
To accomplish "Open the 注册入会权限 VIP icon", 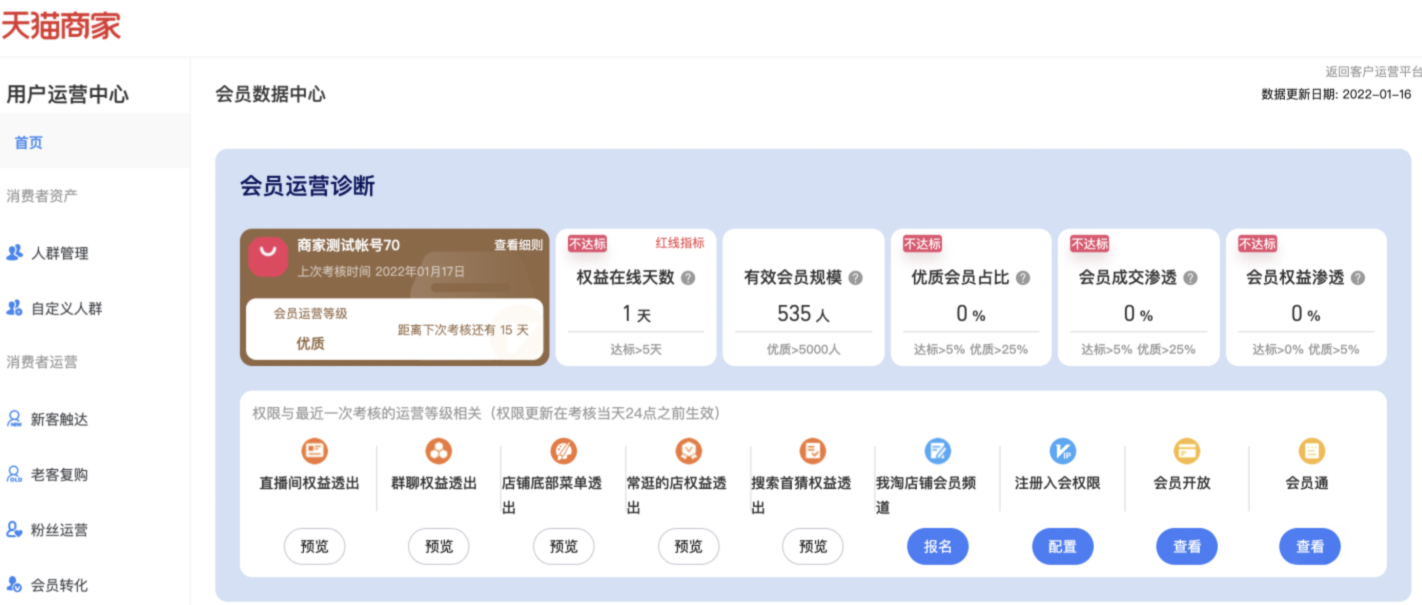I will coord(1062,452).
